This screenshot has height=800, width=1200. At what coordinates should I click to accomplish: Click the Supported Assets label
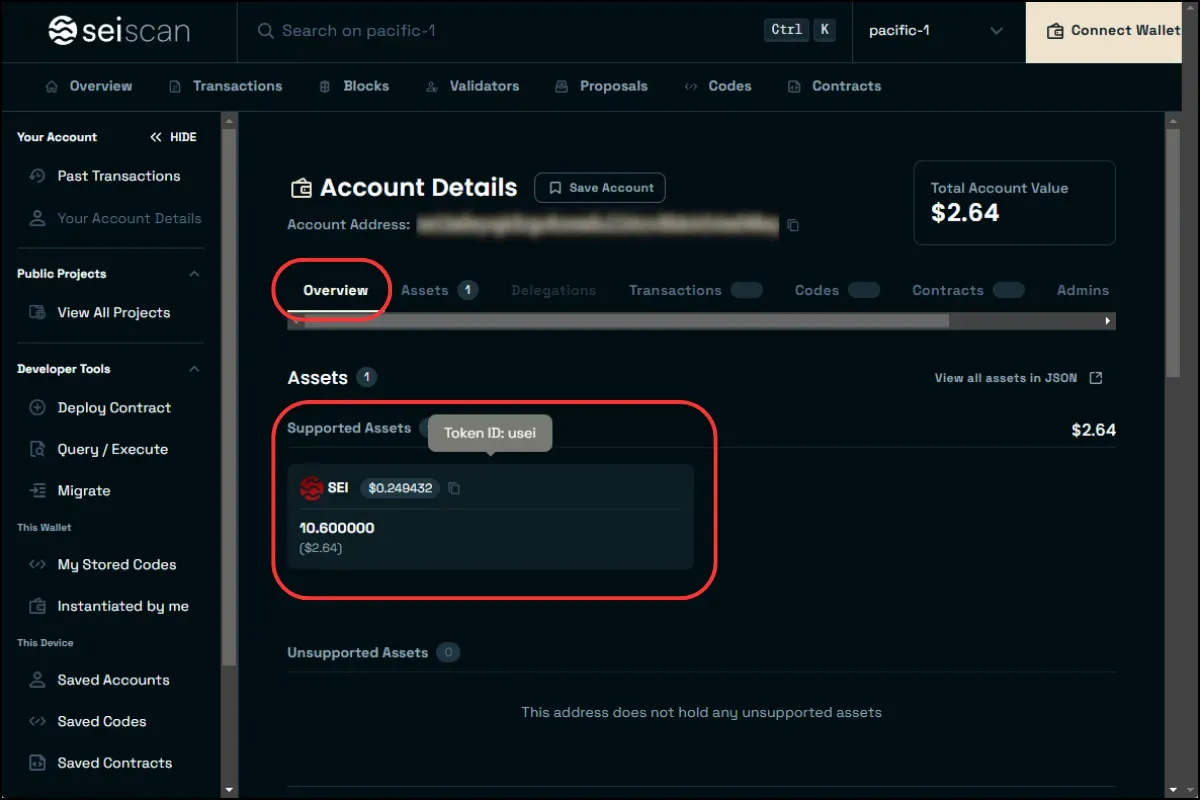pos(349,428)
